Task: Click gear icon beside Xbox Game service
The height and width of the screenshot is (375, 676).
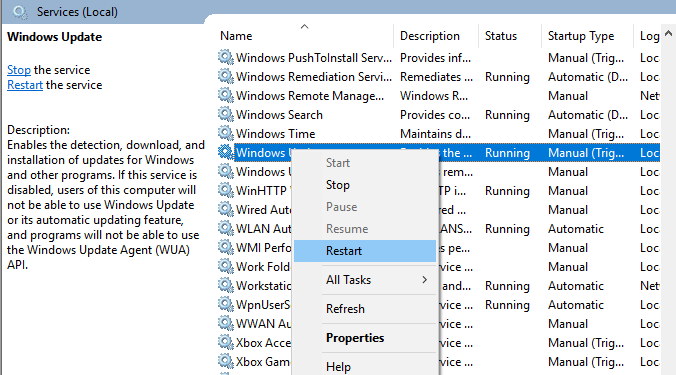Action: [225, 361]
